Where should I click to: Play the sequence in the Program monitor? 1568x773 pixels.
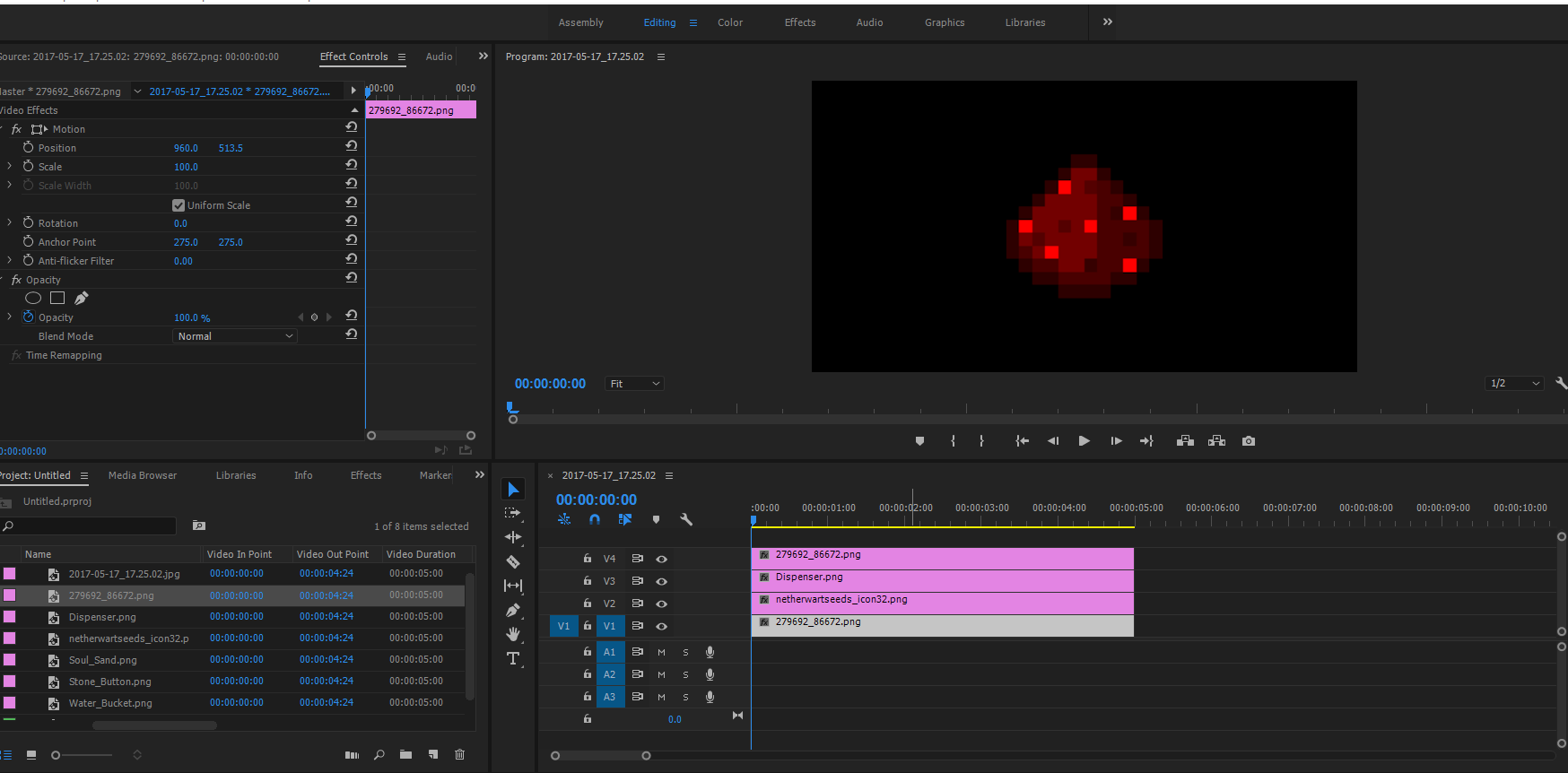coord(1084,441)
